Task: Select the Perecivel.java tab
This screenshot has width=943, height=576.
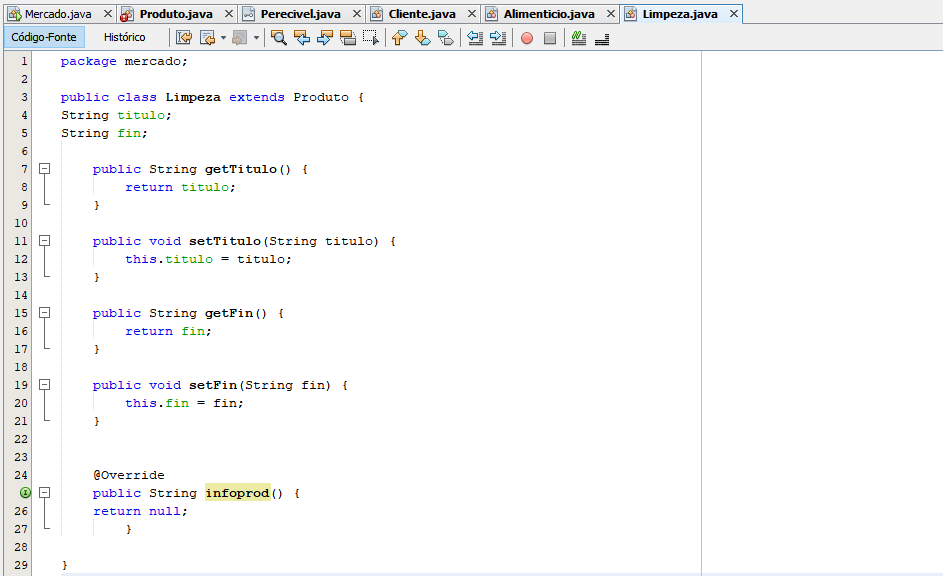Action: pos(301,14)
